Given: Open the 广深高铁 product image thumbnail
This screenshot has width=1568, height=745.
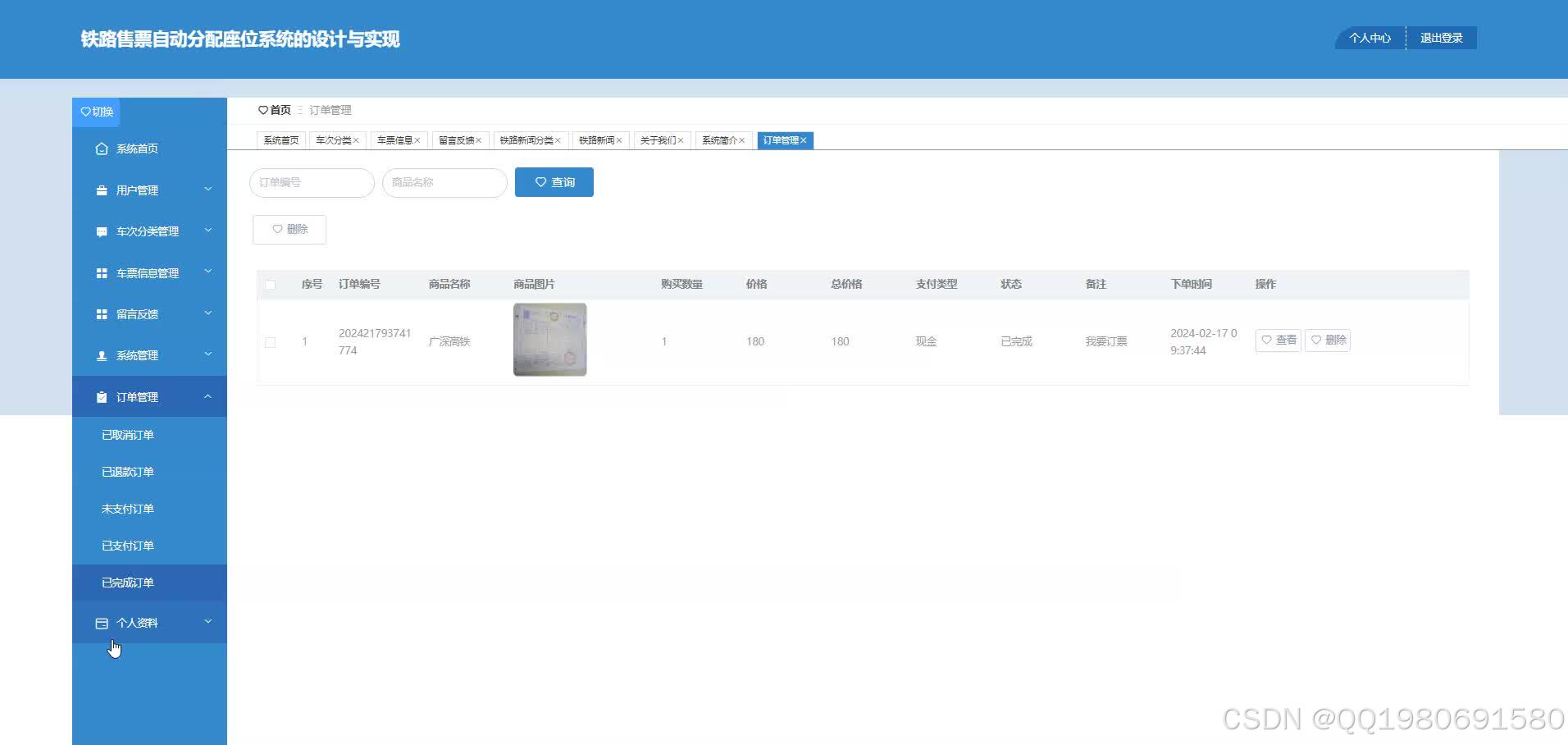Looking at the screenshot, I should click(x=550, y=340).
